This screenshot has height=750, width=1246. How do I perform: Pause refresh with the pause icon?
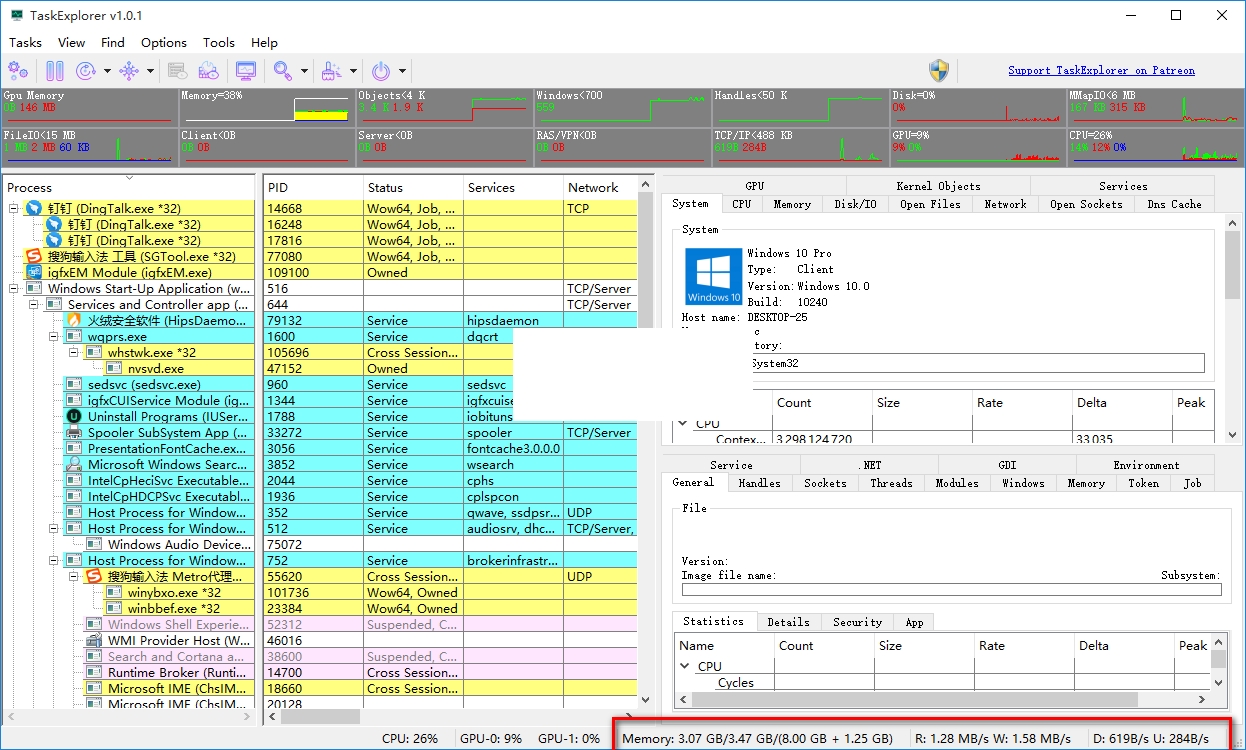click(x=55, y=71)
